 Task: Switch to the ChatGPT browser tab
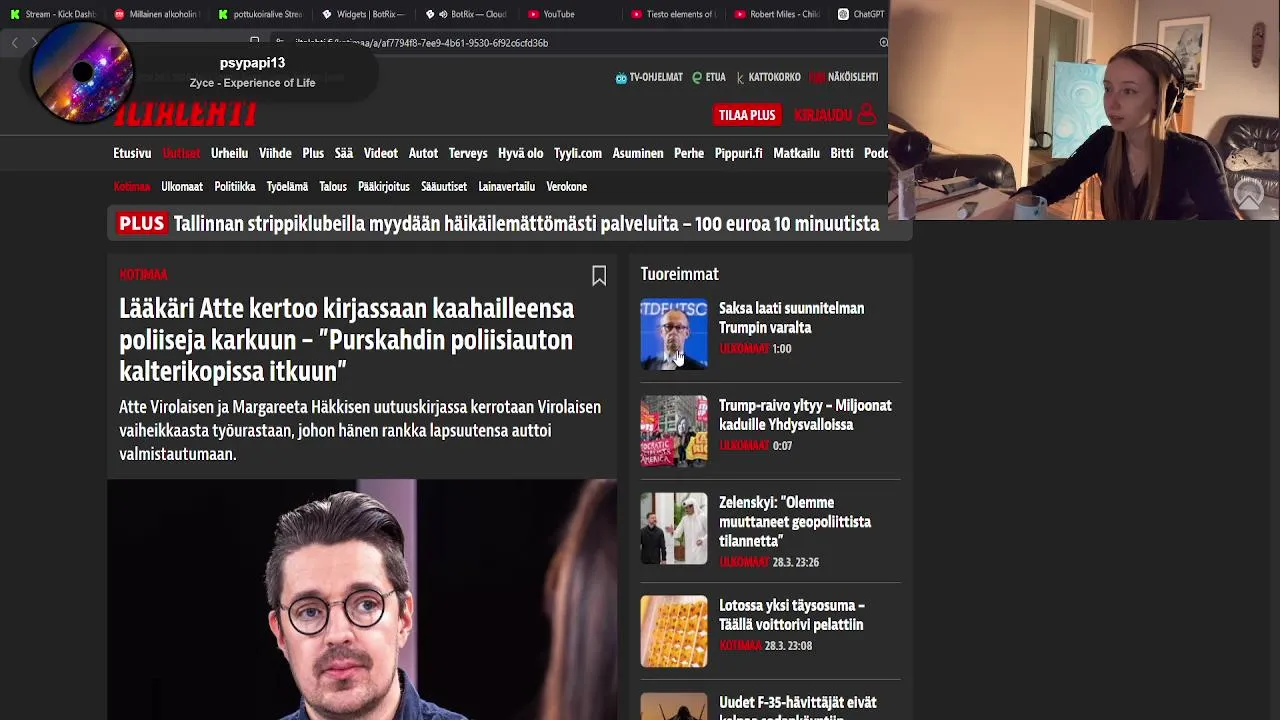coord(861,14)
